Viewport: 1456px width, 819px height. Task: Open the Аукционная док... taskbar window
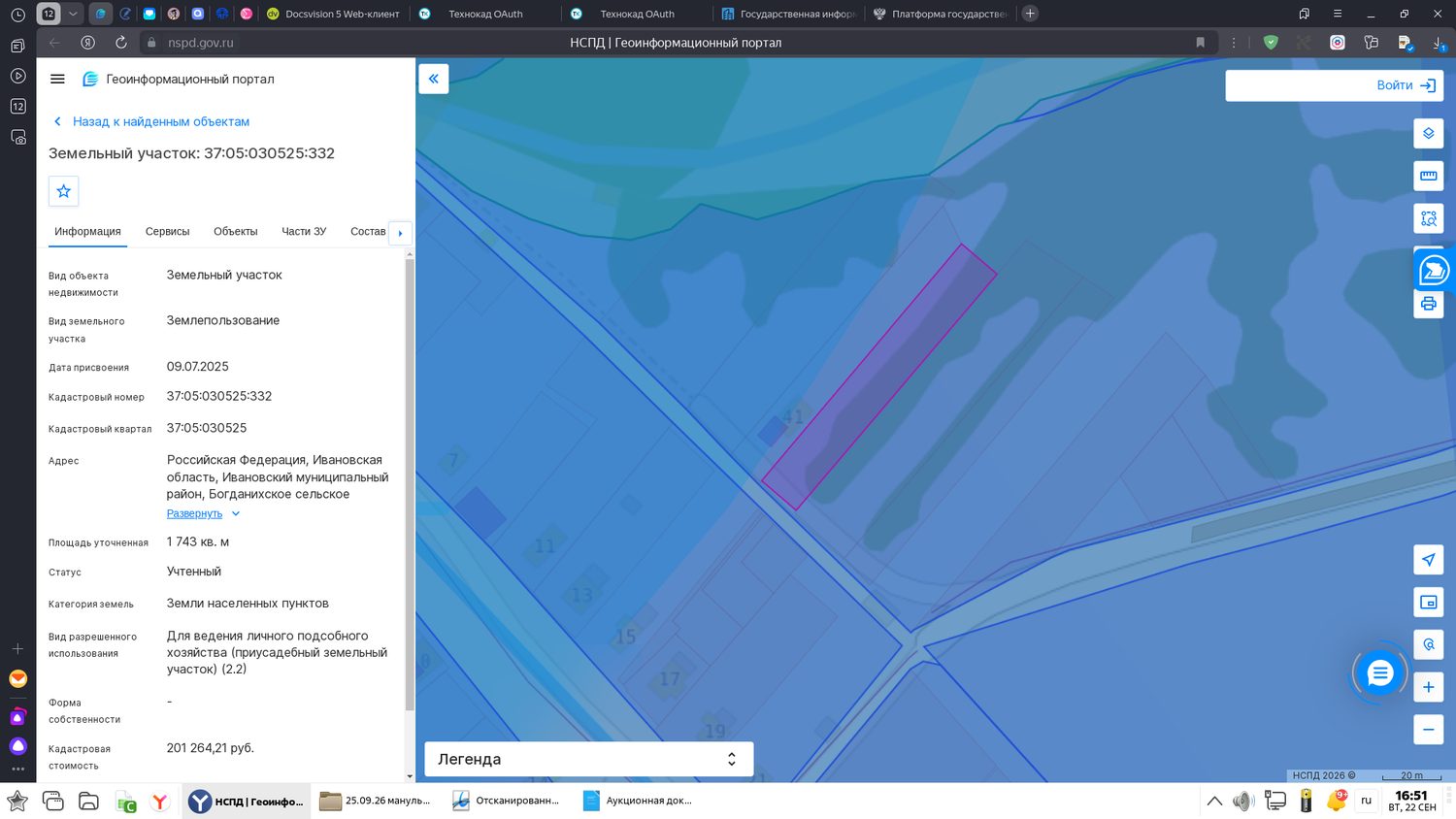click(639, 802)
